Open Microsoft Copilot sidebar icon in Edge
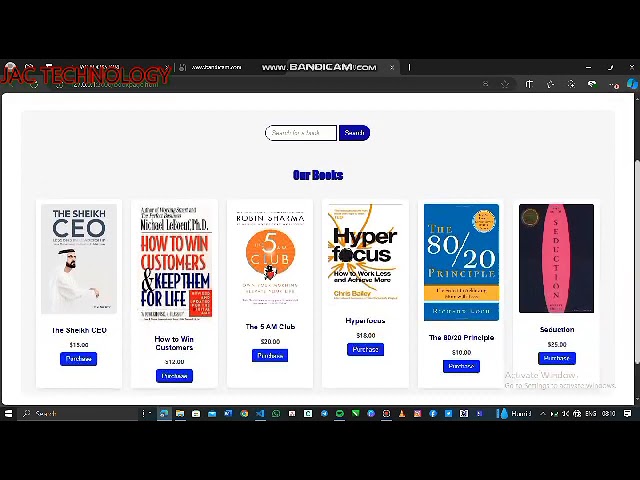The image size is (640, 480). point(632,84)
